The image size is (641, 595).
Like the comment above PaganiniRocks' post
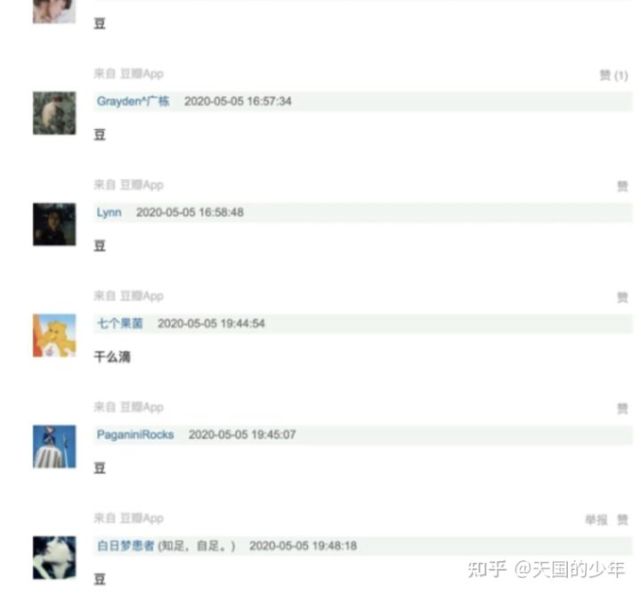pyautogui.click(x=622, y=409)
